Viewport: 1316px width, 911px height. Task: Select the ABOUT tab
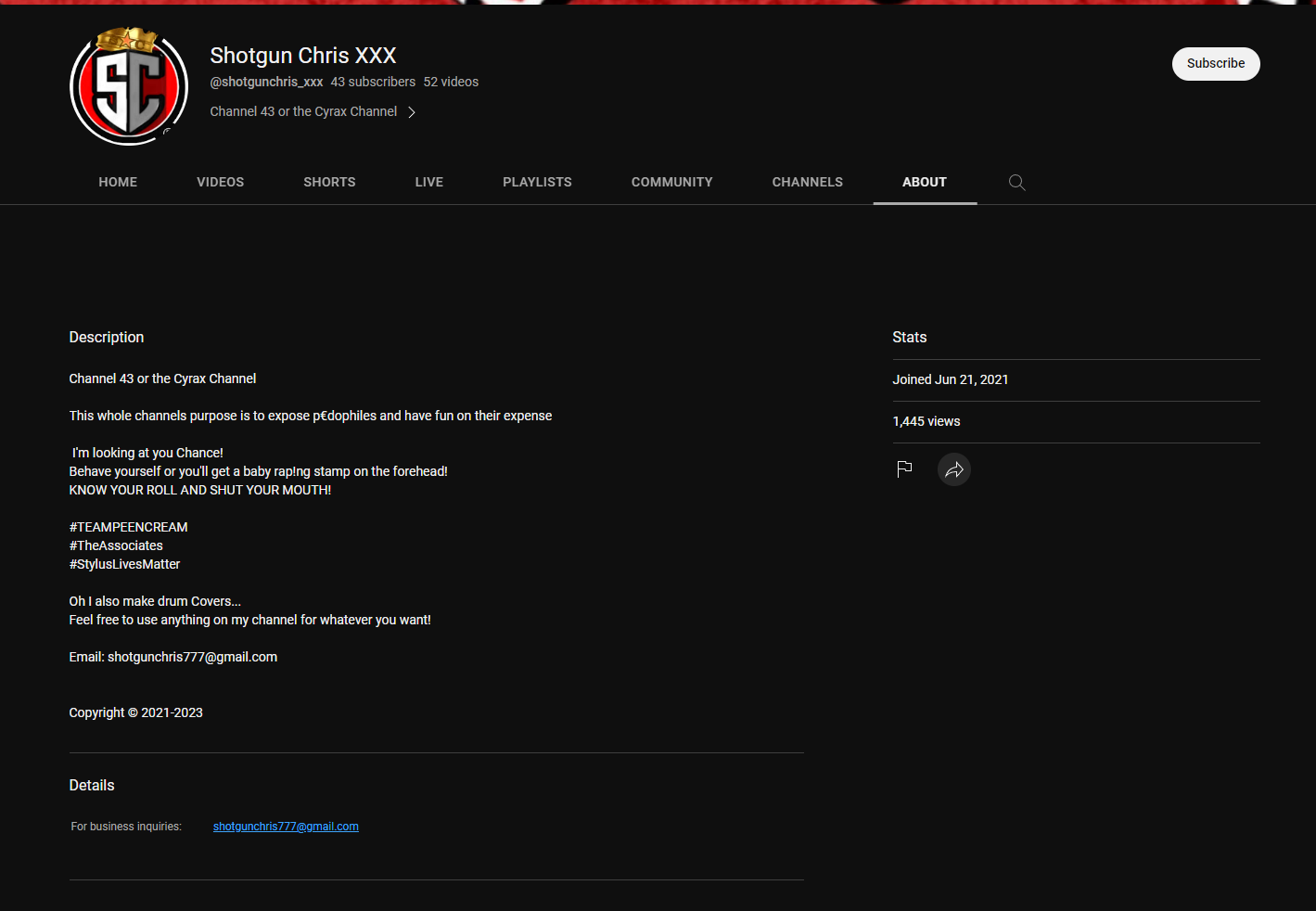pyautogui.click(x=925, y=182)
